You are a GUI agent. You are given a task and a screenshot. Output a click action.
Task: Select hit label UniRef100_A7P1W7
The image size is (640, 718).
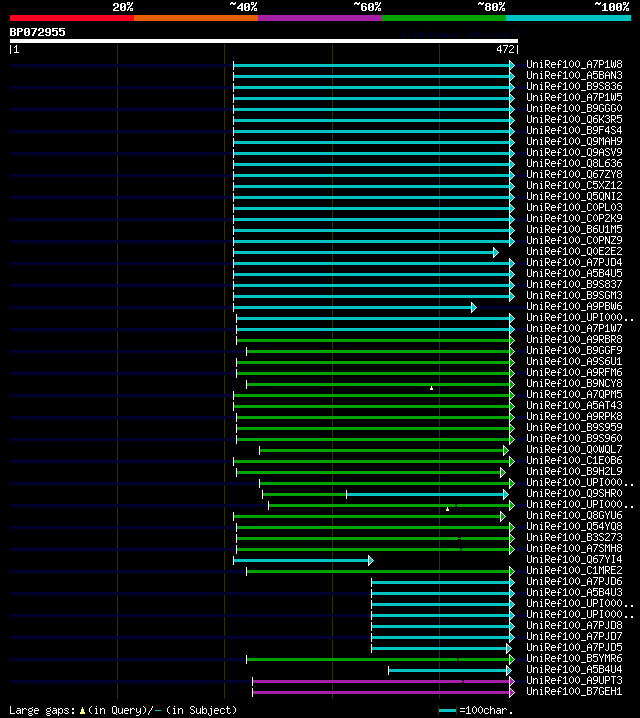tap(574, 328)
